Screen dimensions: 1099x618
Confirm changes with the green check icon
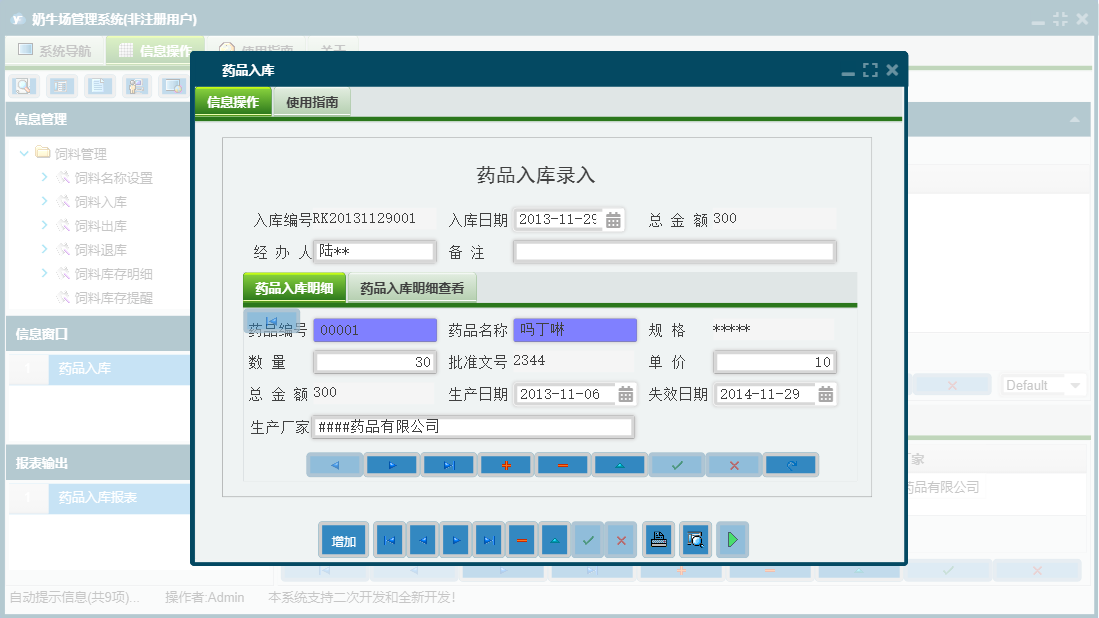pos(676,464)
